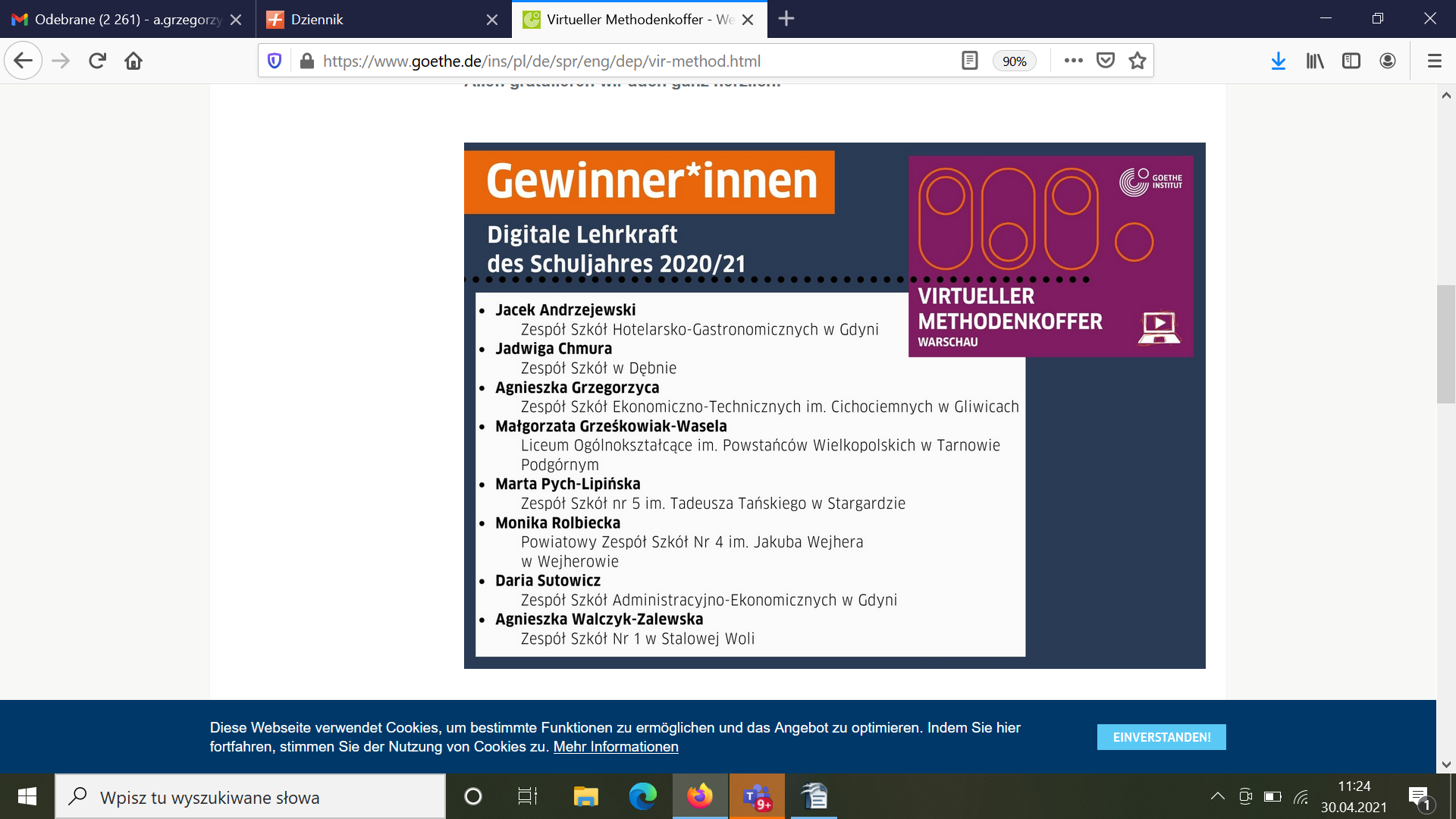Check the battery status icon
This screenshot has width=1456, height=819.
1272,796
